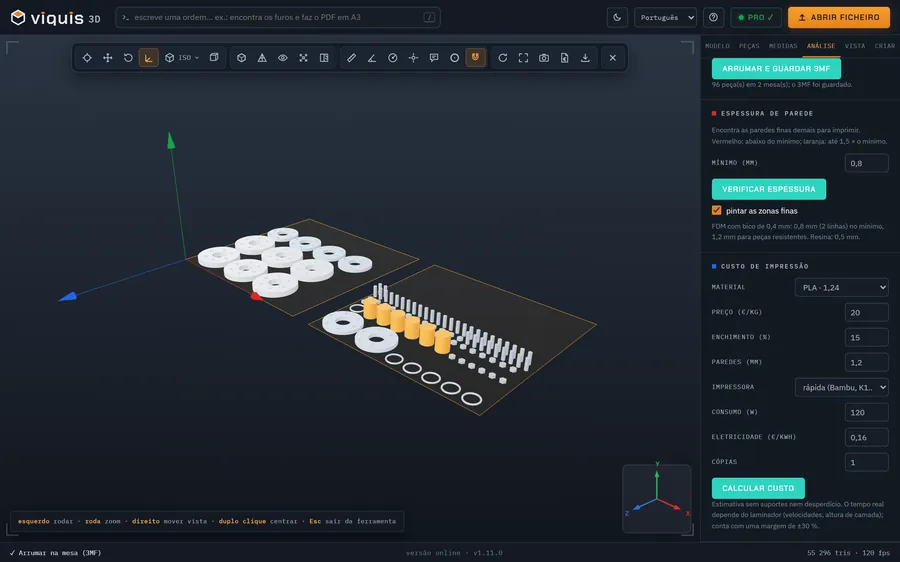Click the solid shading cube icon
The image size is (900, 562).
(242, 57)
